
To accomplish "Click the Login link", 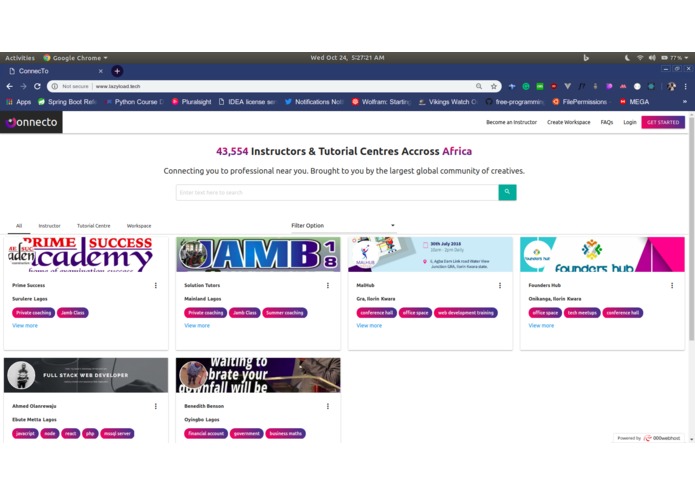I will (x=629, y=122).
